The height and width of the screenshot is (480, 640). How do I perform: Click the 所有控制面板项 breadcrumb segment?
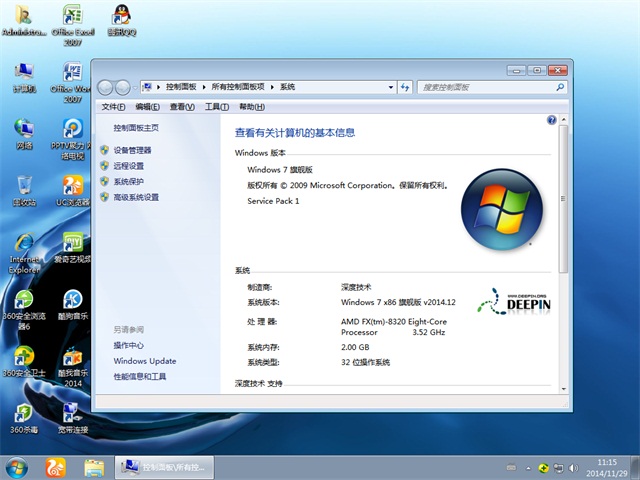(238, 87)
